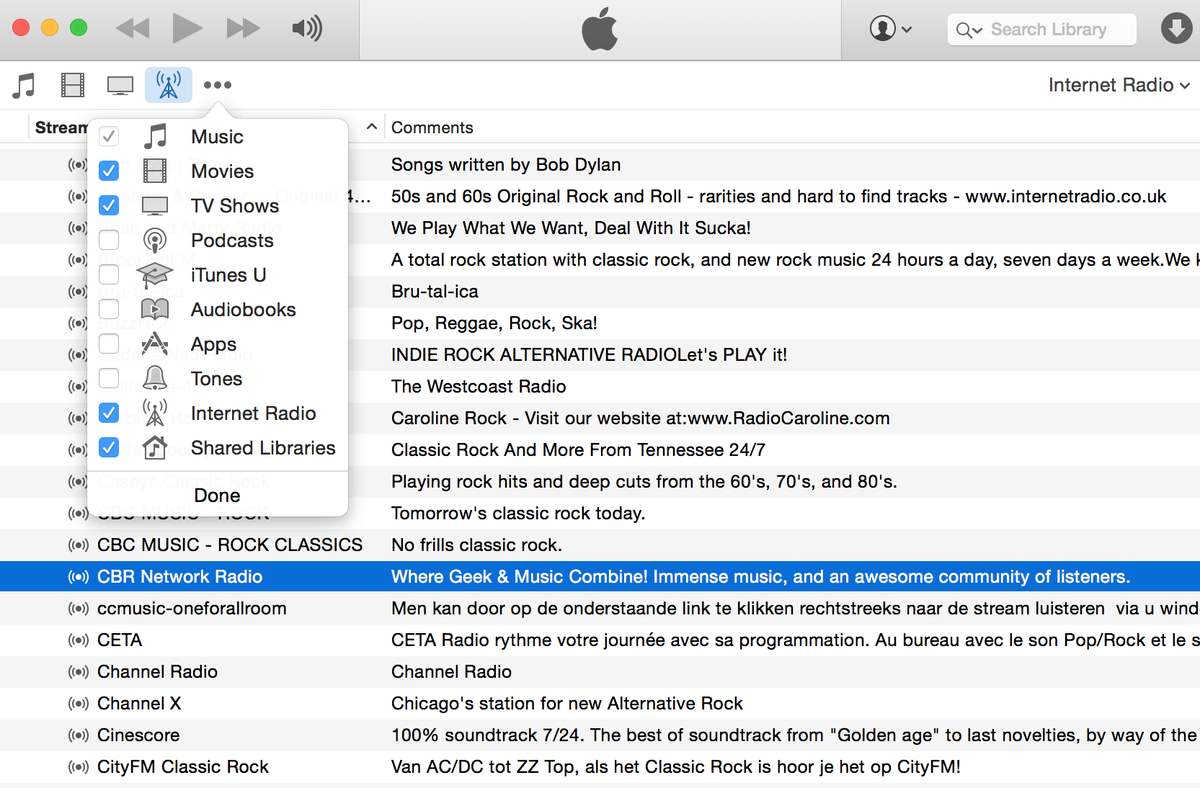Screen dimensions: 1200x788
Task: Click 'The Westcoast Radio' comment
Action: 479,386
